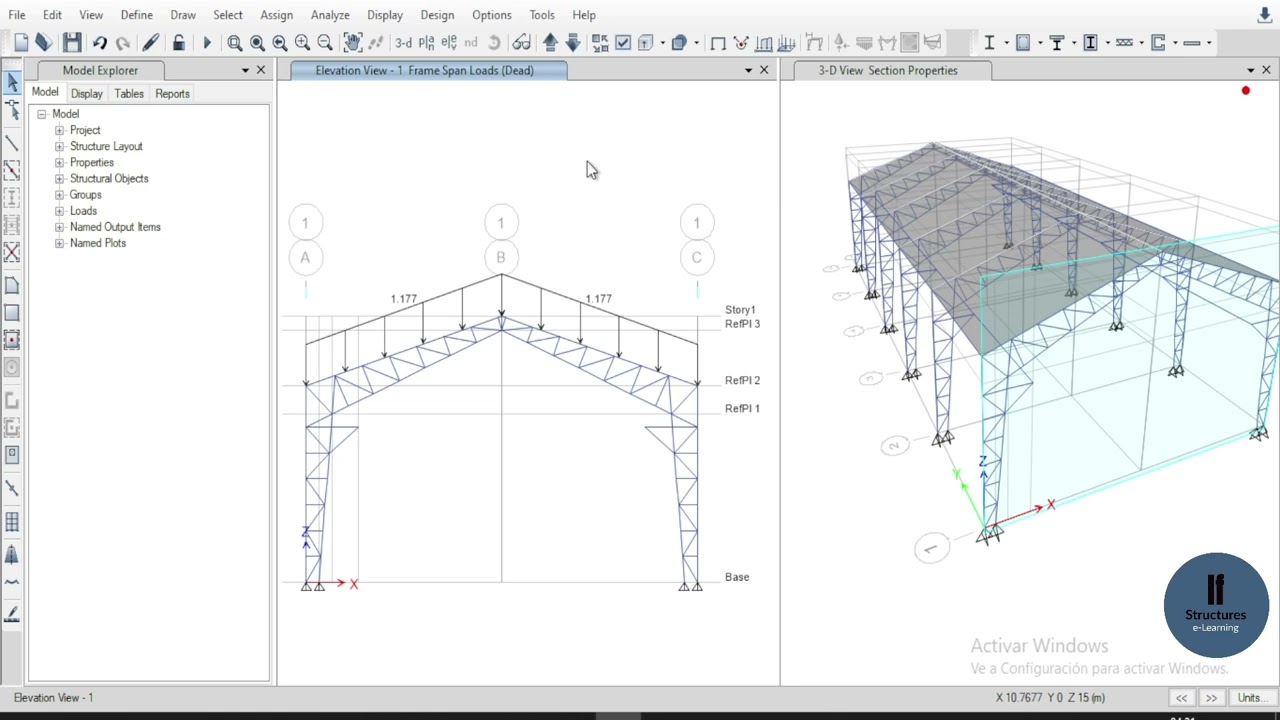Click the Show Undeformed Shape frame icon

[718, 42]
